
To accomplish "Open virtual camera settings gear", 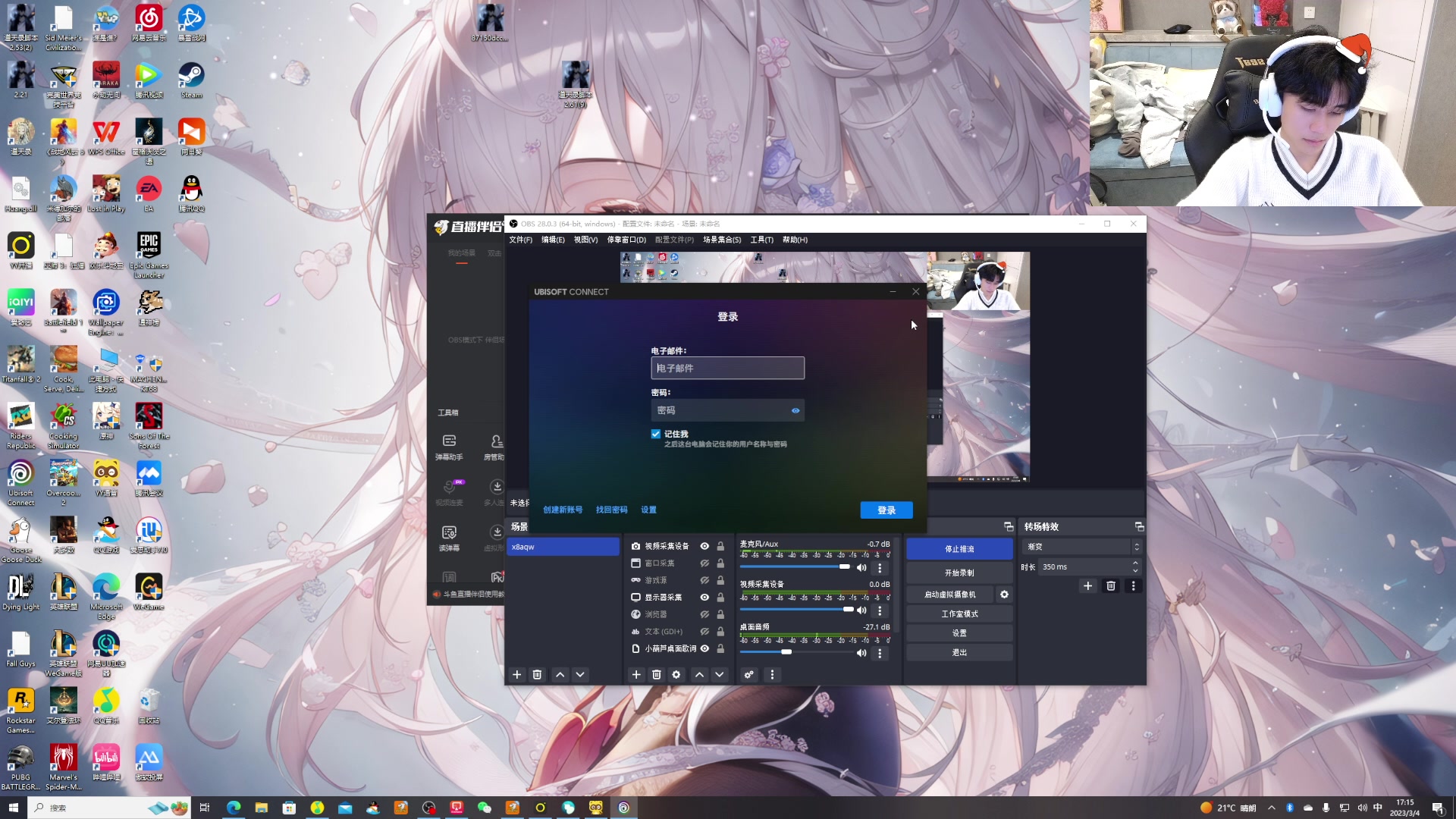I will click(1004, 595).
